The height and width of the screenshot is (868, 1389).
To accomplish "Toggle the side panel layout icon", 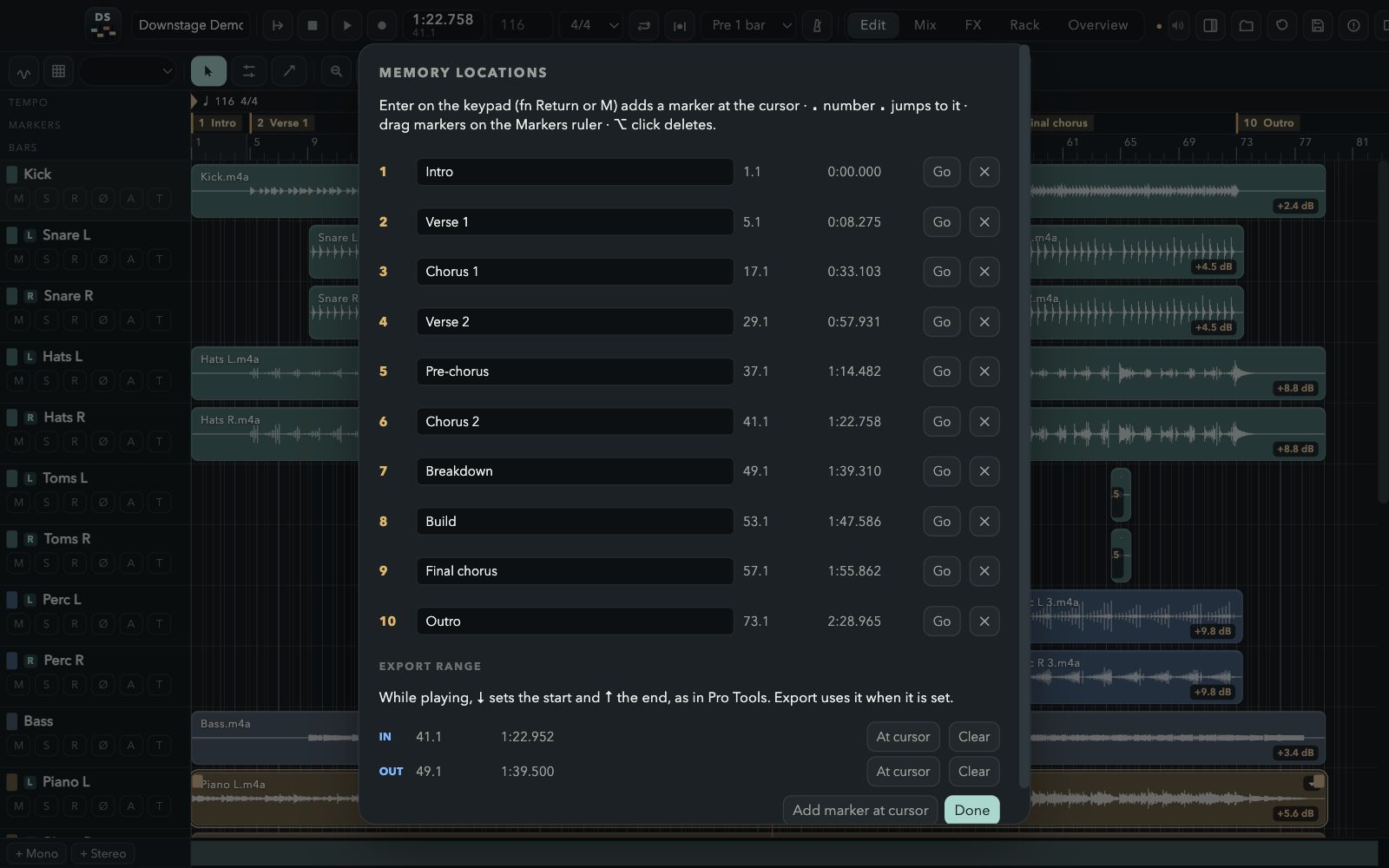I will [x=1210, y=25].
